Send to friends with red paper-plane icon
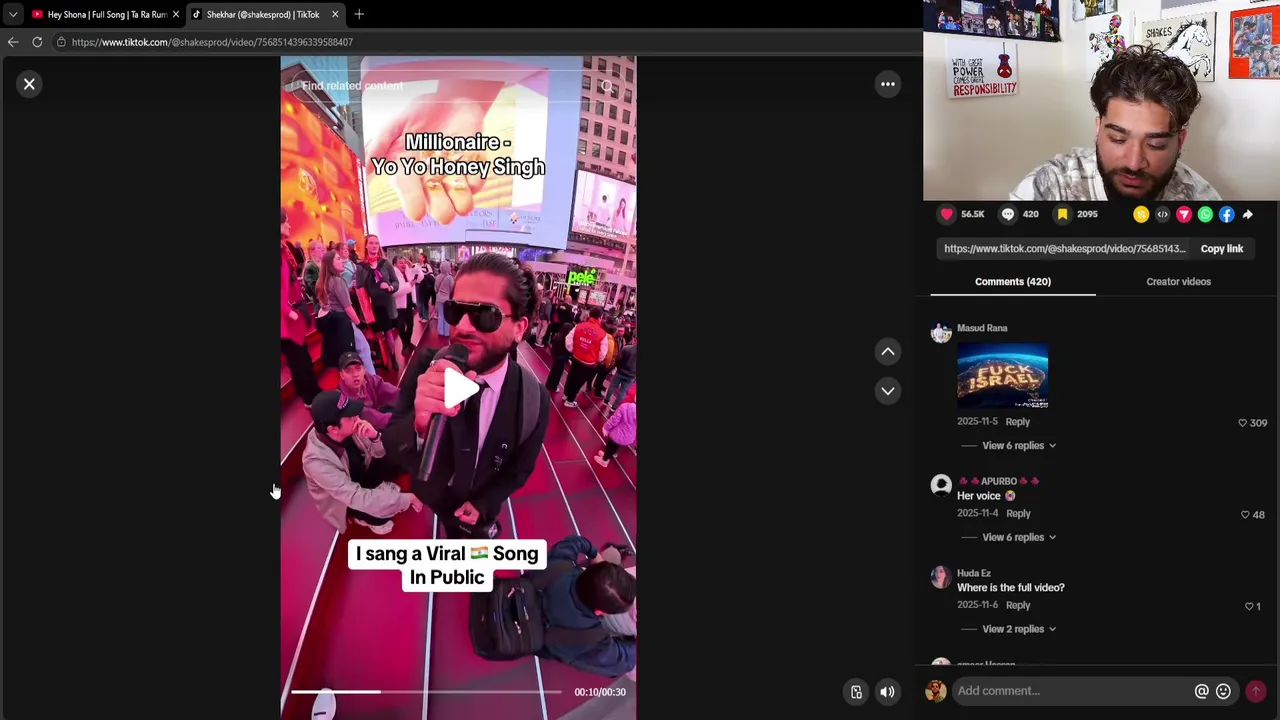 pos(1184,214)
